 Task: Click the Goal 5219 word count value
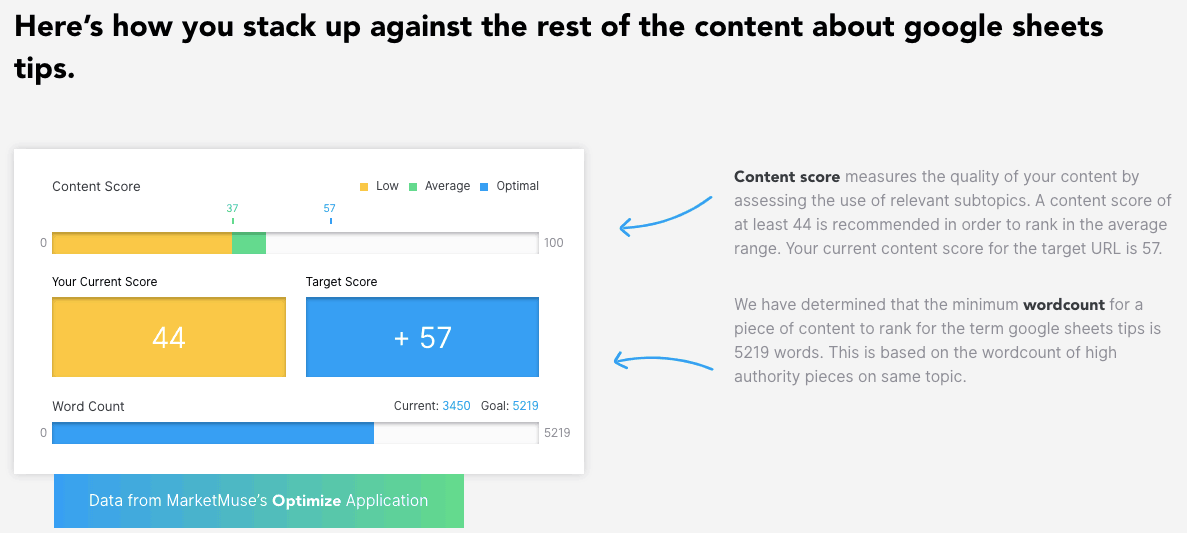[x=525, y=406]
